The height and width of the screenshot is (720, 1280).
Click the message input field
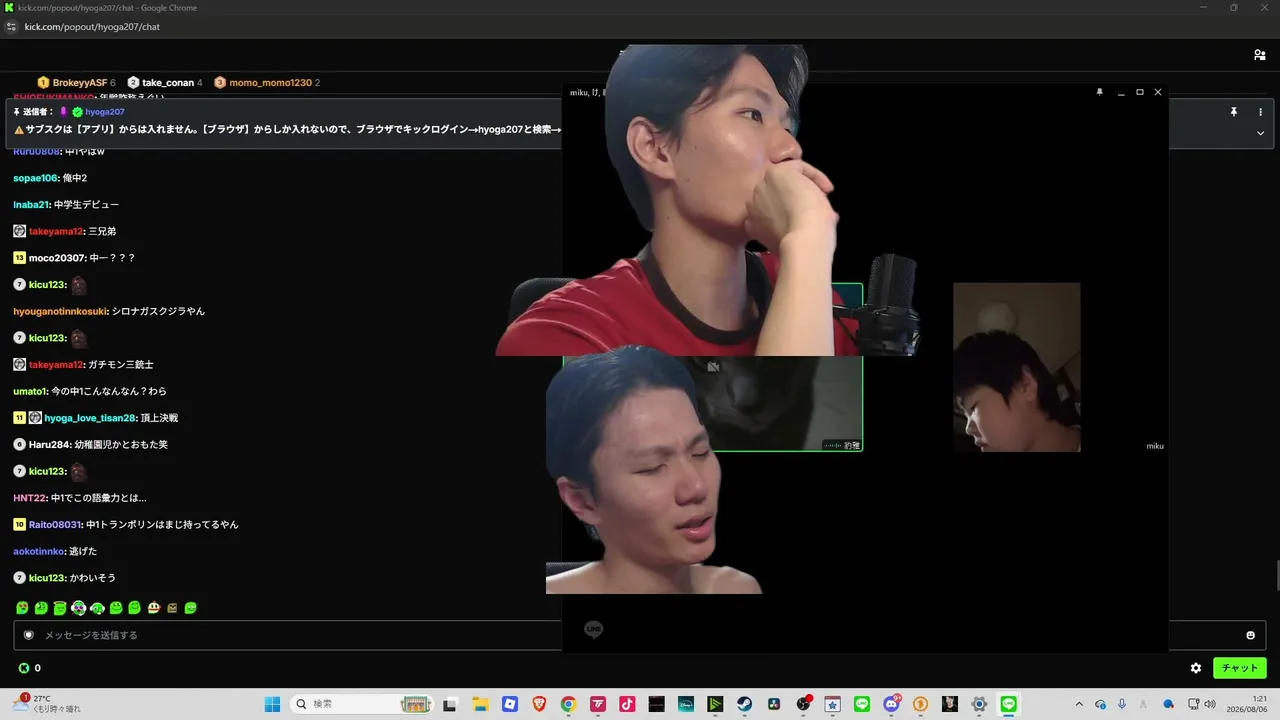640,635
